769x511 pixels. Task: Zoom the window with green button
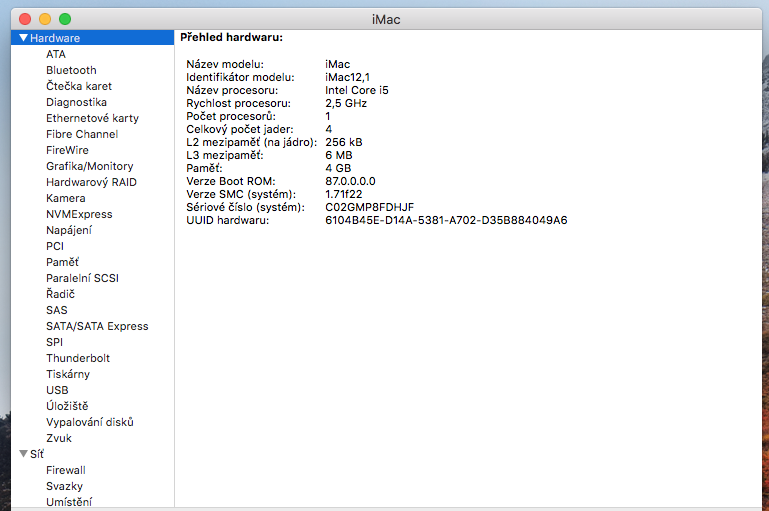click(x=65, y=19)
